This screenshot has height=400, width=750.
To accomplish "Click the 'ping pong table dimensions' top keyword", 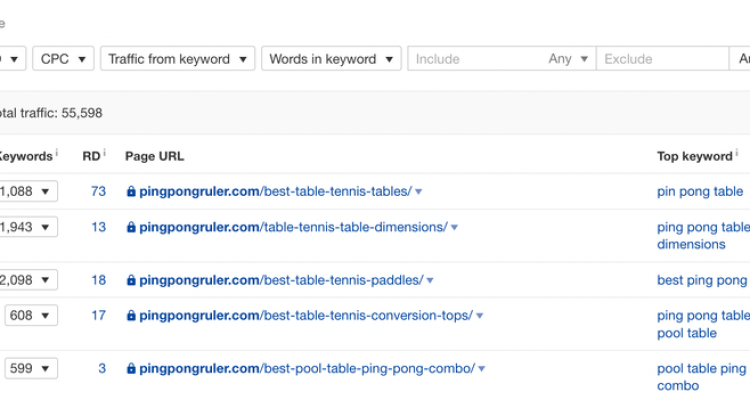I will [x=703, y=235].
